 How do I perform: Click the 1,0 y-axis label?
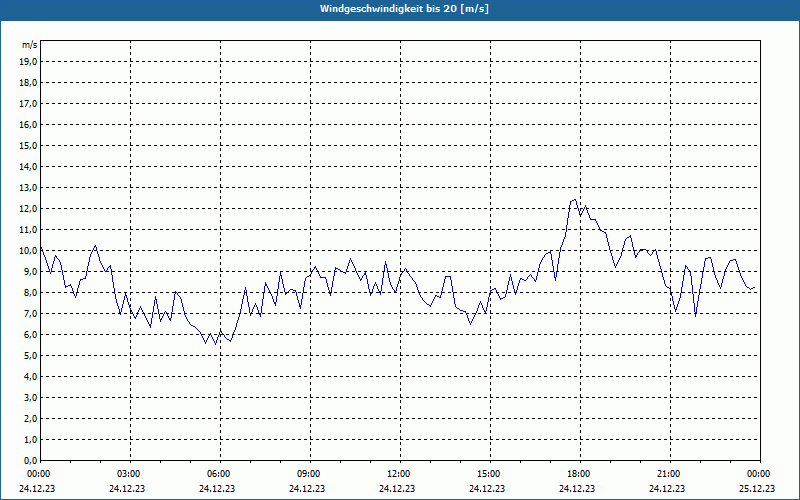30,440
